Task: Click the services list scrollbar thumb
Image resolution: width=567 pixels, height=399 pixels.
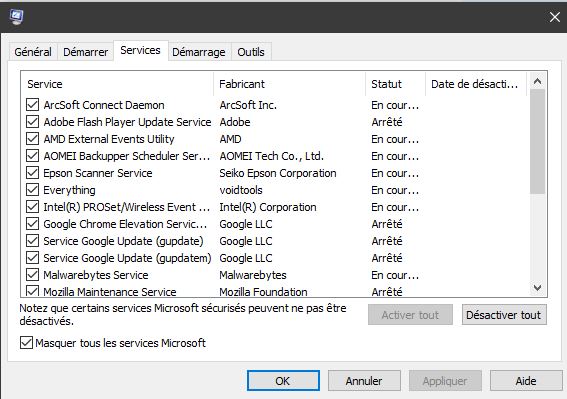Action: [x=537, y=141]
